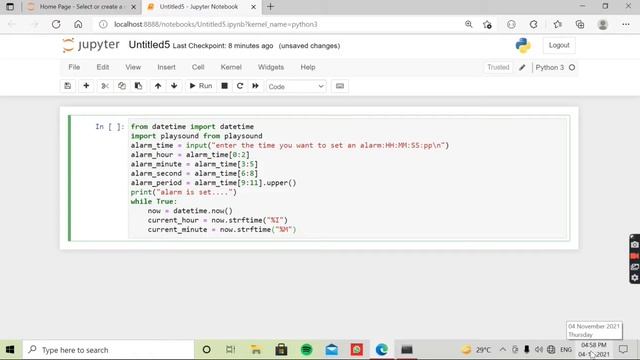
Task: Open Microsoft Edge from the taskbar
Action: (382, 350)
